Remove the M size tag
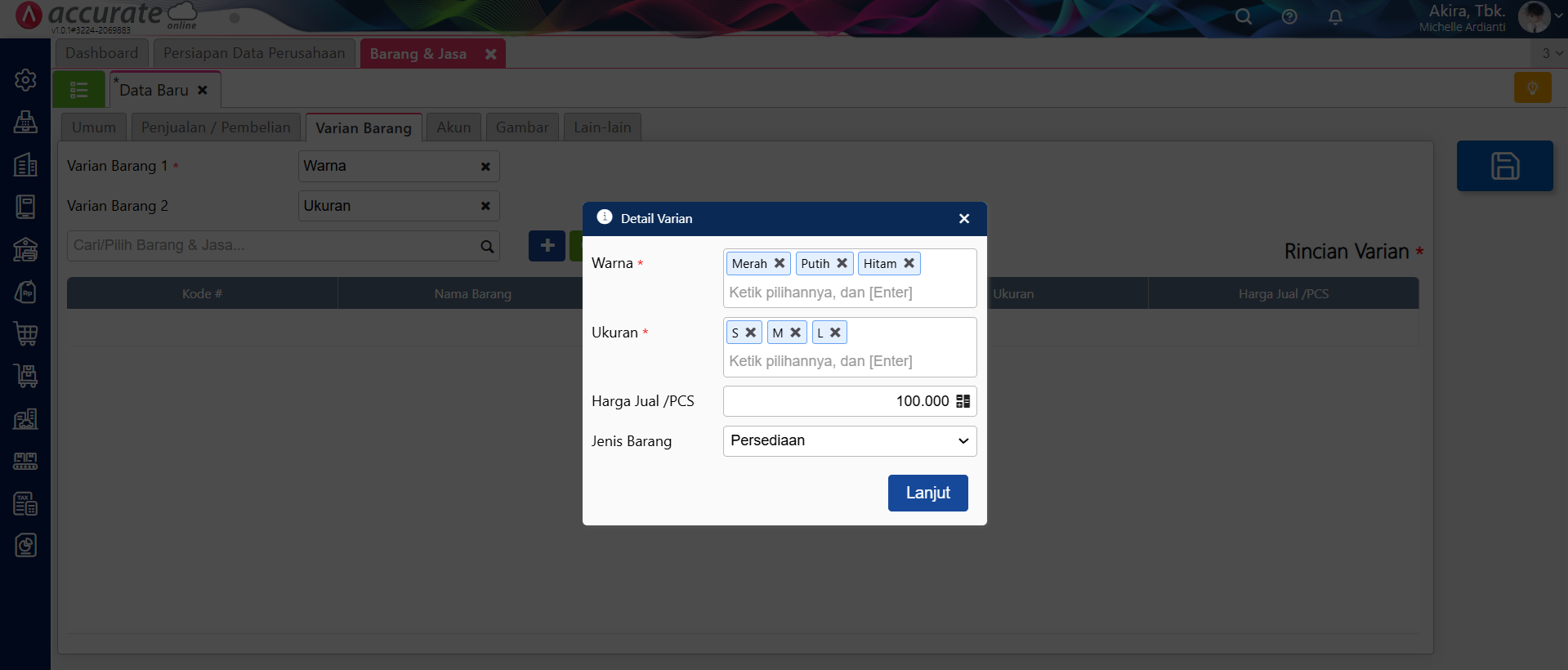Image resolution: width=1568 pixels, height=670 pixels. pyautogui.click(x=795, y=333)
